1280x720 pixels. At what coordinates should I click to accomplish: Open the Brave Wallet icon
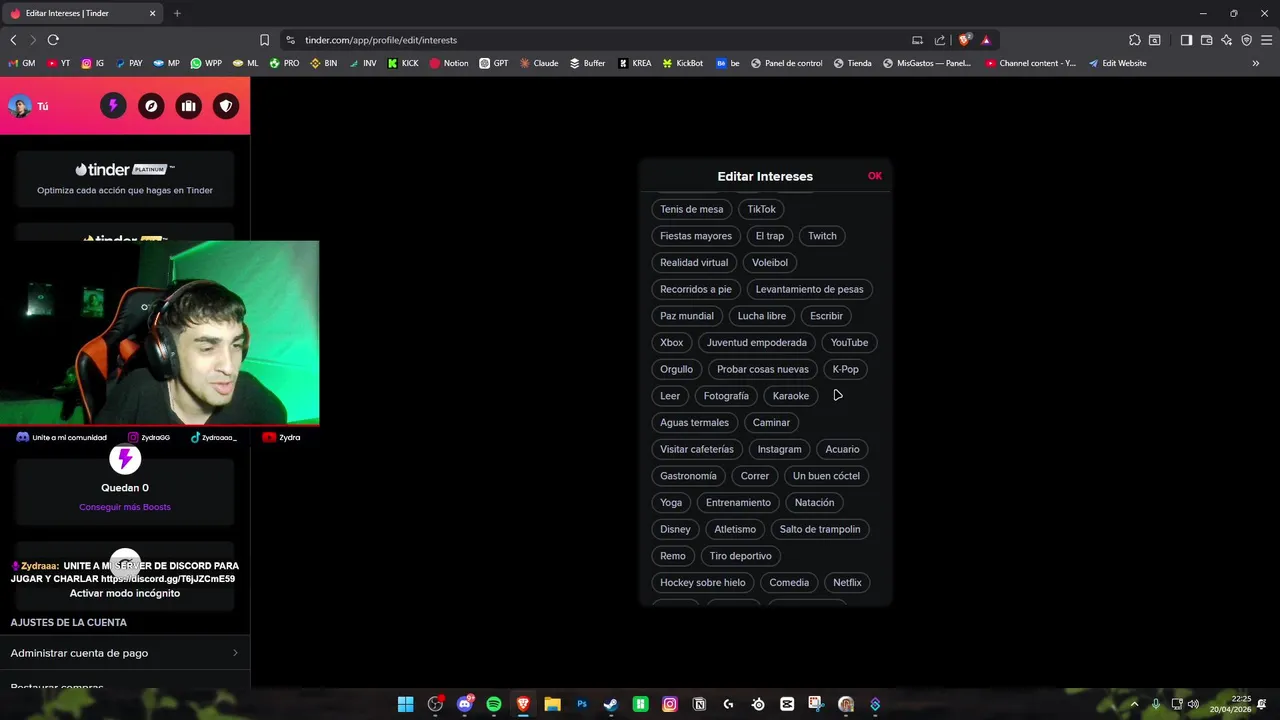1206,40
